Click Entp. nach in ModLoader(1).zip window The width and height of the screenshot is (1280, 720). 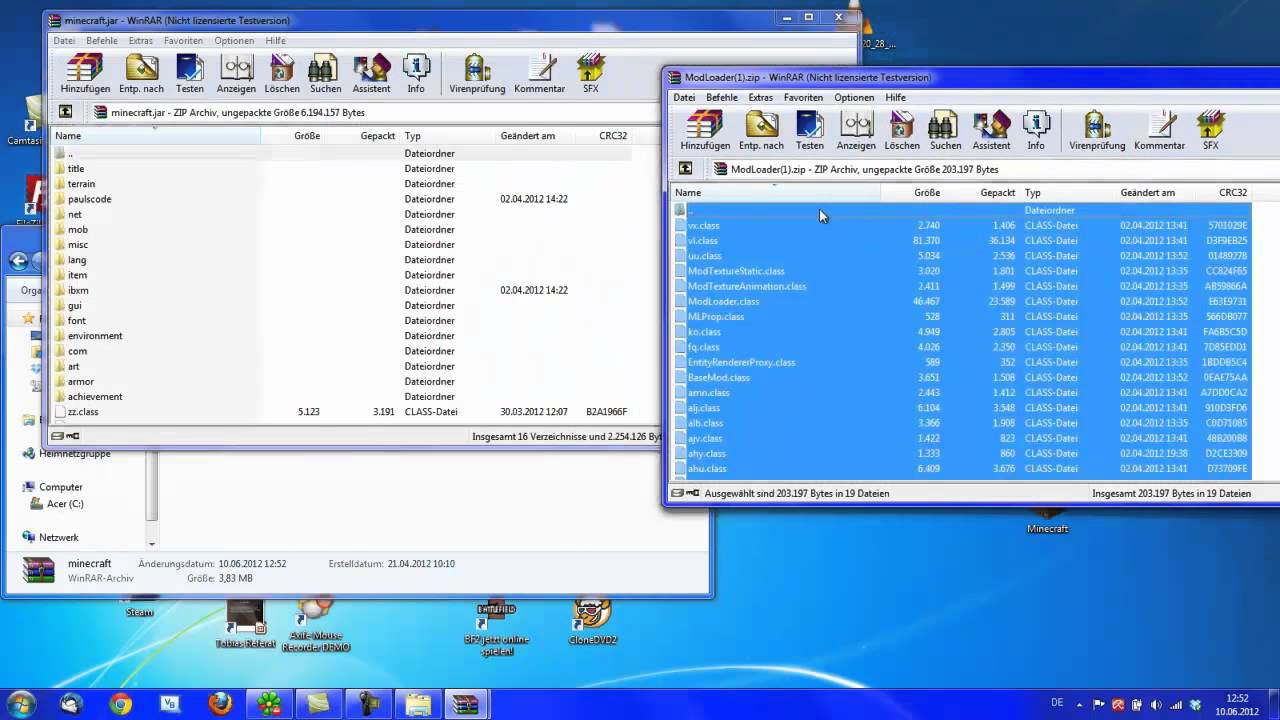click(x=761, y=130)
